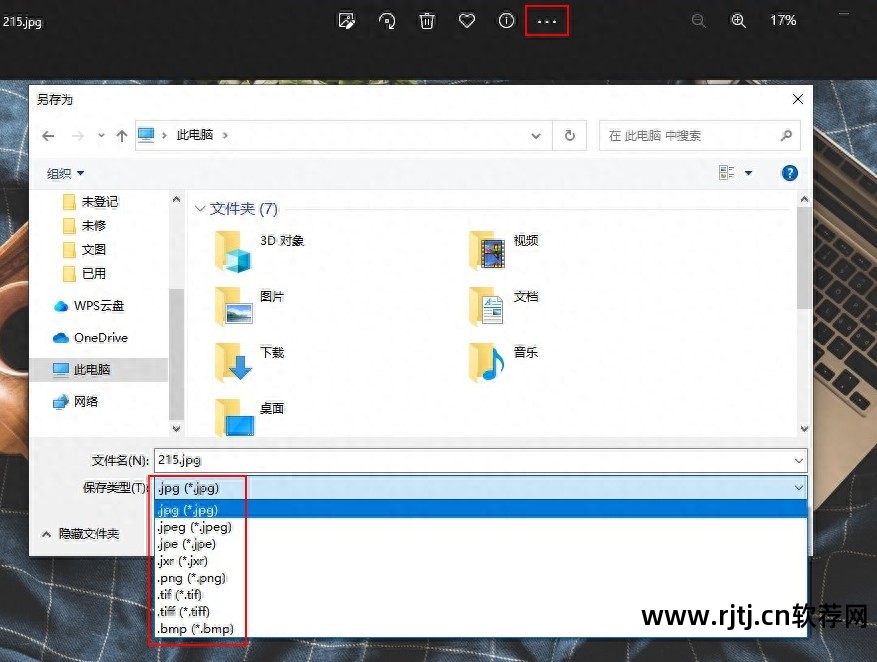Screen dimensions: 877x662
Task: Select the 已用 folder in sidebar
Action: pos(84,273)
